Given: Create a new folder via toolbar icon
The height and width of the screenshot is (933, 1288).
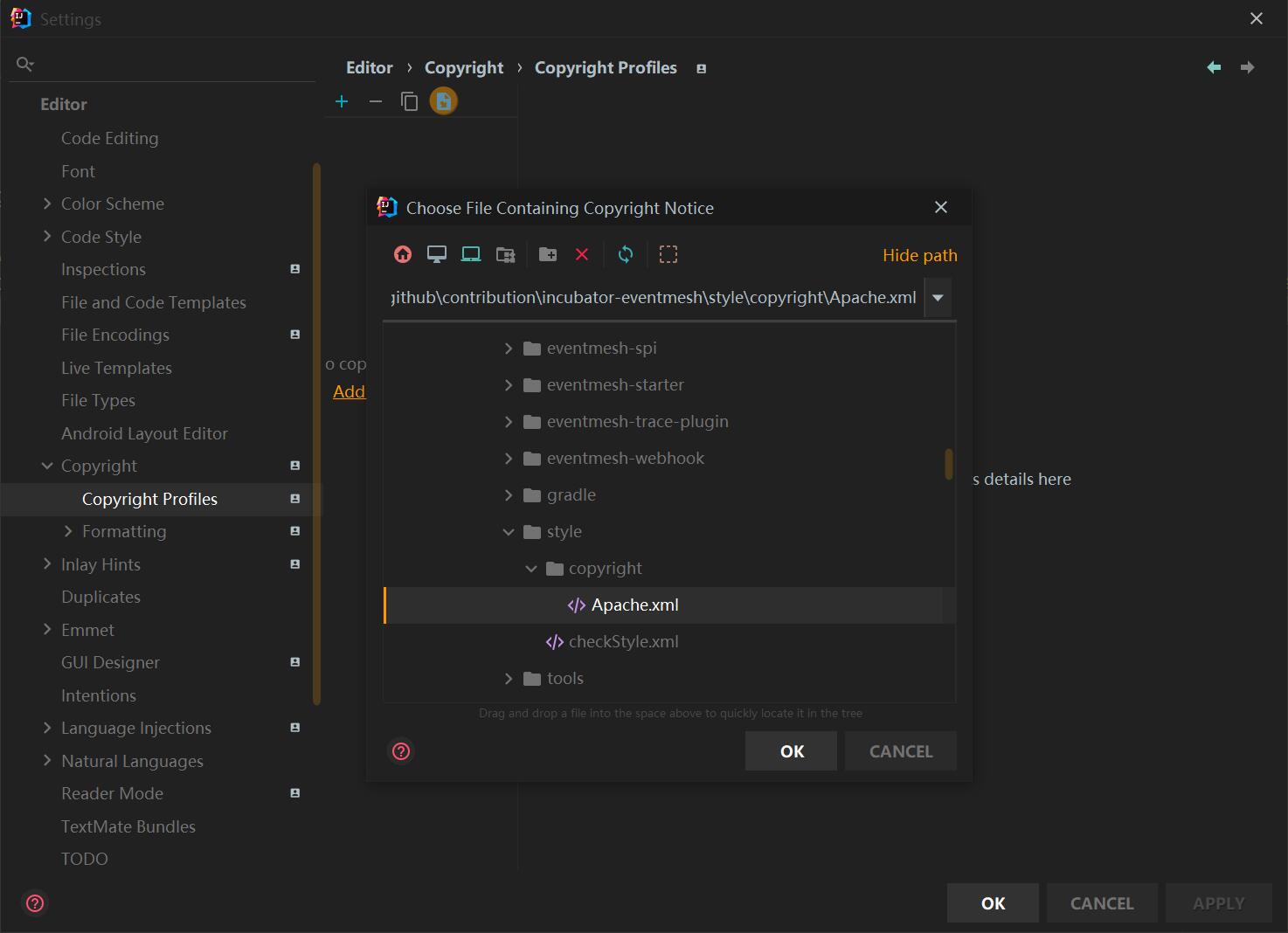Looking at the screenshot, I should pyautogui.click(x=548, y=254).
